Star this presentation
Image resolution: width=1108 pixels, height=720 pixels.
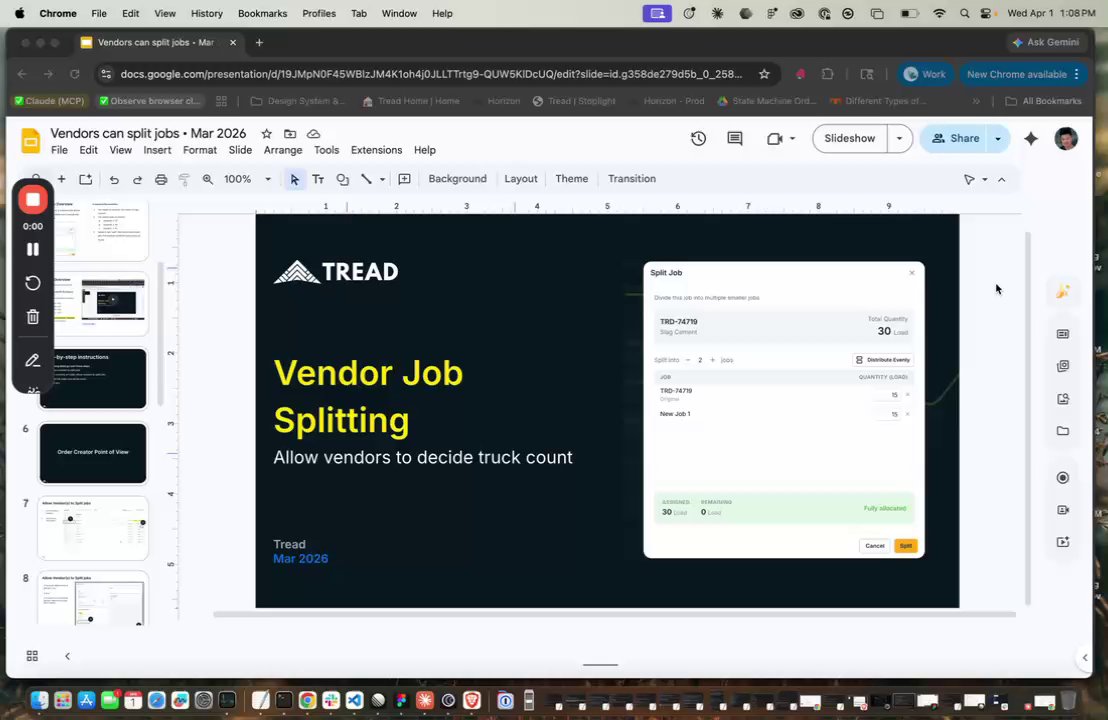click(x=266, y=134)
